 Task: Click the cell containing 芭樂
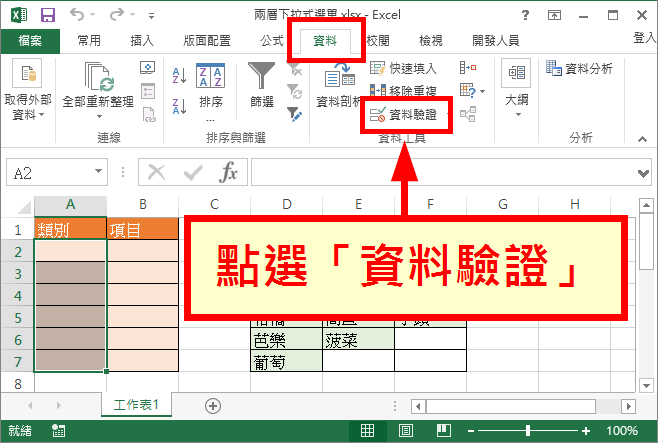286,339
